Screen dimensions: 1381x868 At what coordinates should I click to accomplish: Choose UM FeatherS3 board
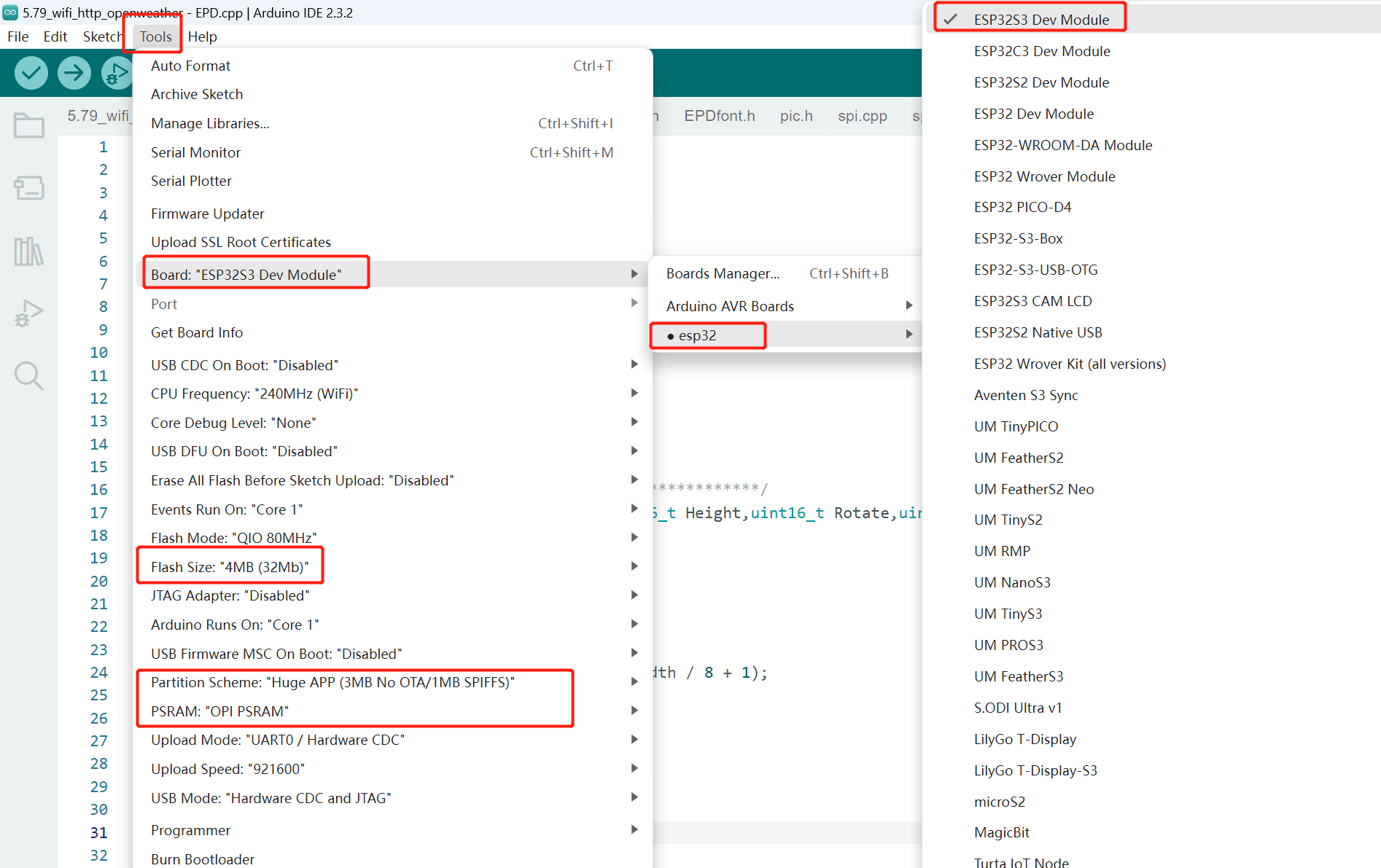pos(1152,676)
